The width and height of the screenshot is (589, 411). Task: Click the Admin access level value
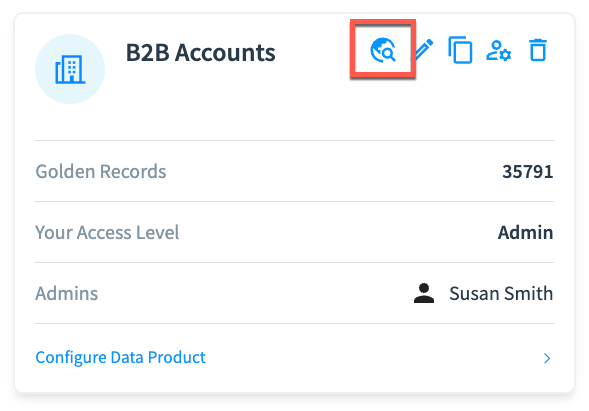tap(526, 233)
